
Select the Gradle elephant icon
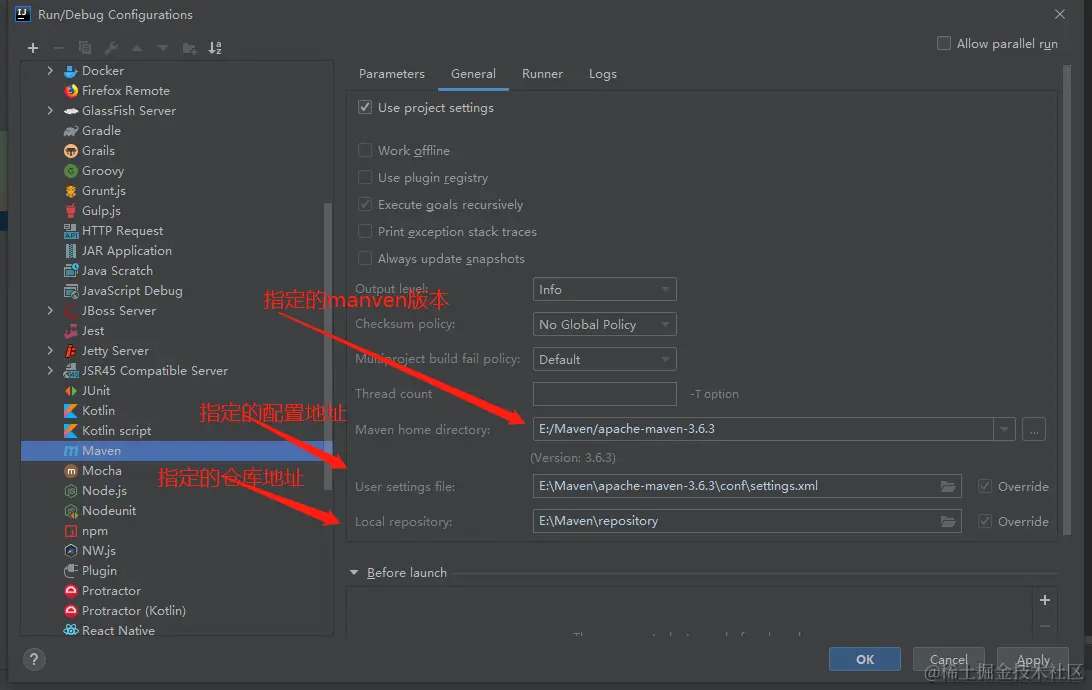[x=70, y=131]
